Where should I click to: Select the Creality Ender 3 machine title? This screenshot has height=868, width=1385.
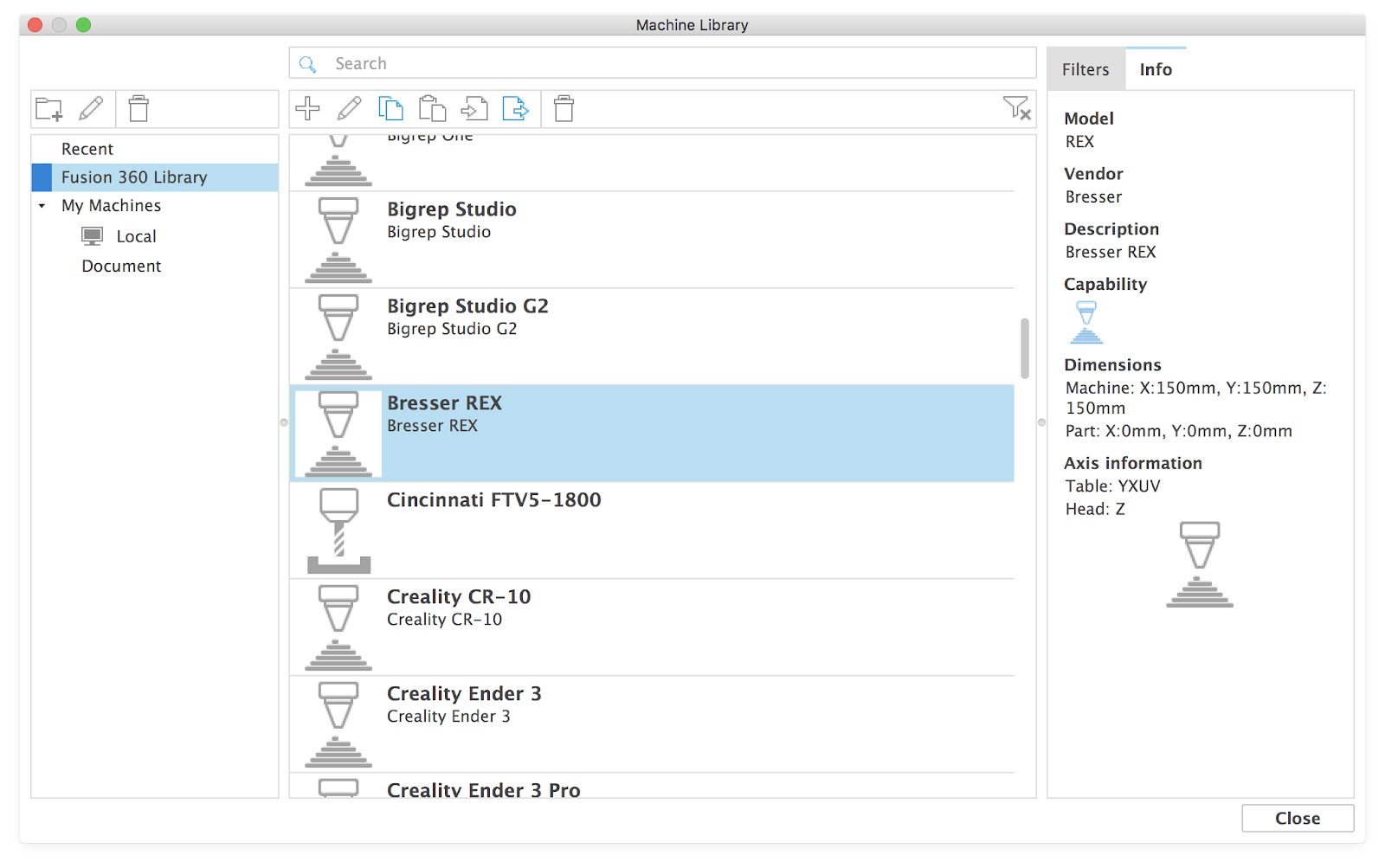pyautogui.click(x=464, y=694)
